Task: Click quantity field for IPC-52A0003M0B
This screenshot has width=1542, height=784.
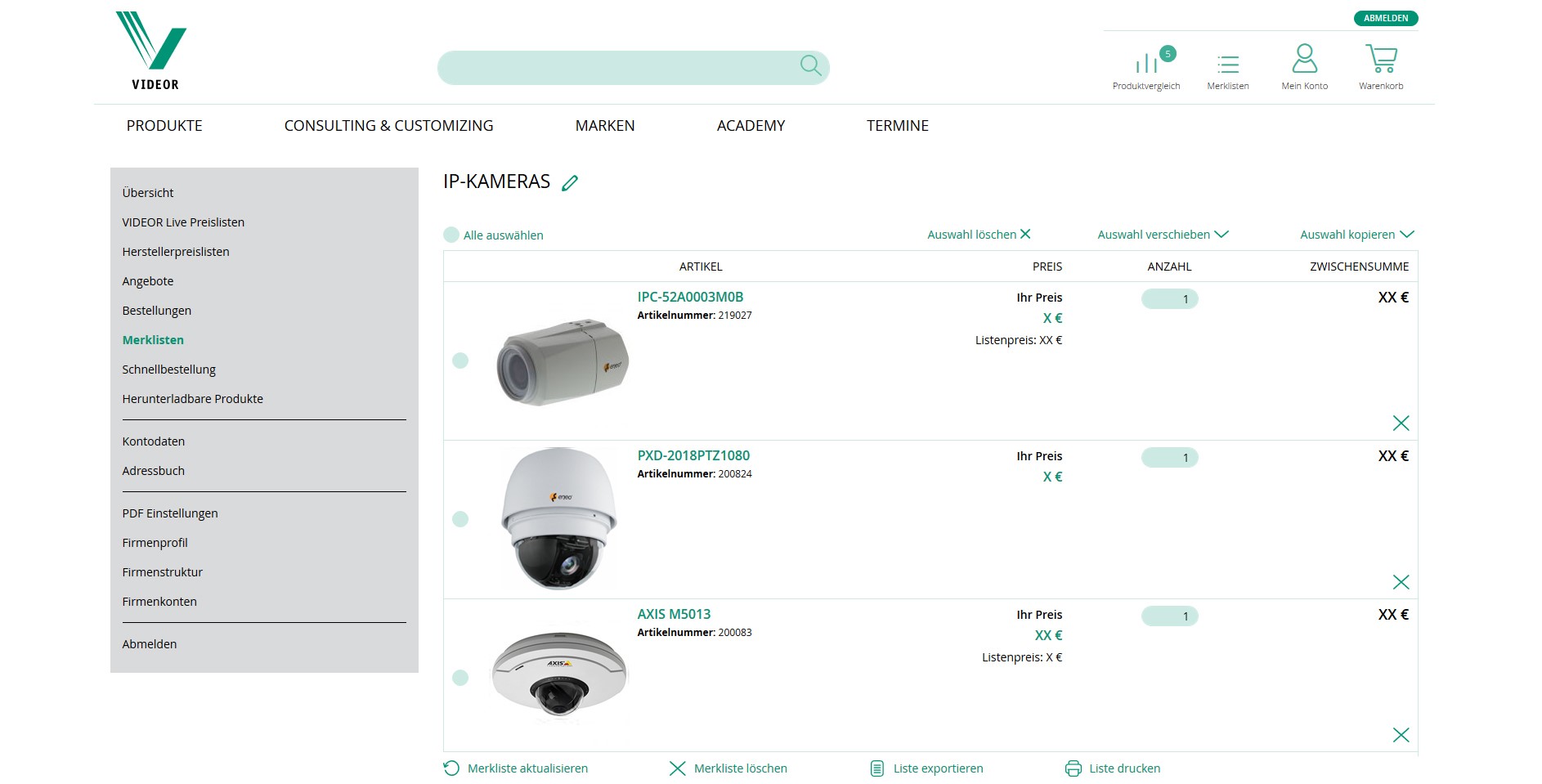Action: coord(1170,299)
